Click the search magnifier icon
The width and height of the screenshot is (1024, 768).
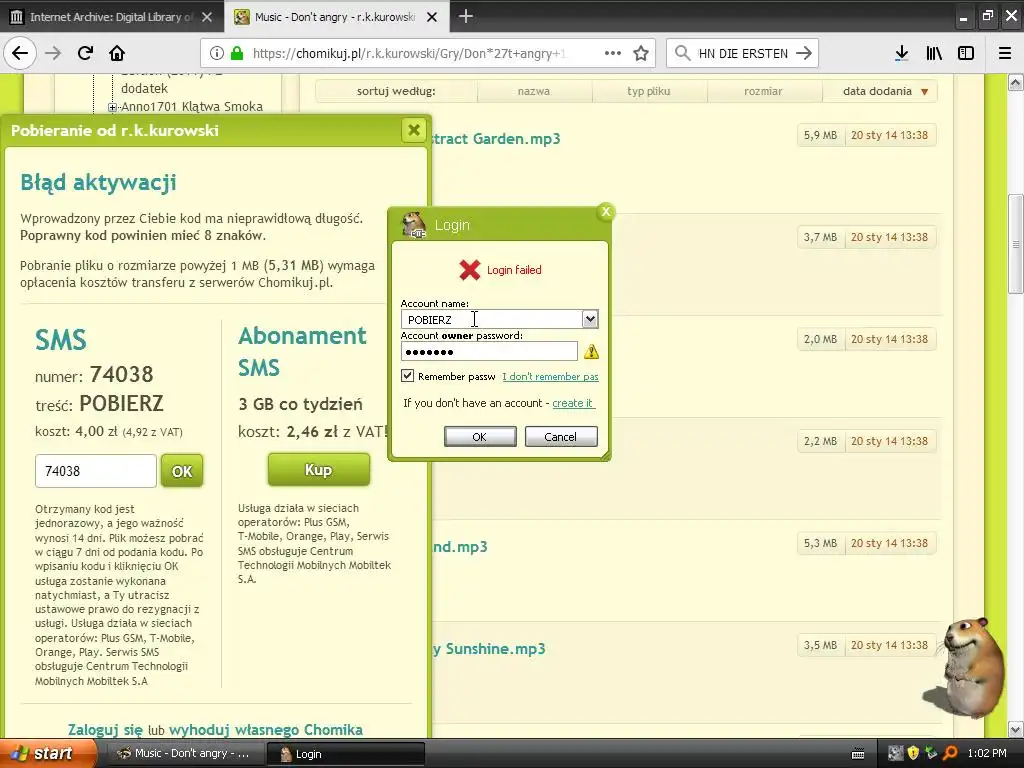[682, 53]
